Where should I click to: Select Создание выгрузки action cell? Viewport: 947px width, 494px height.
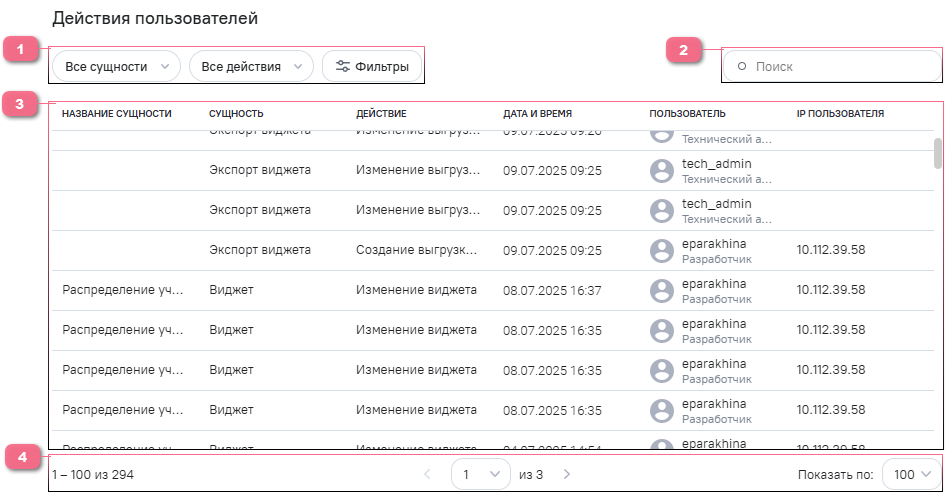click(416, 250)
